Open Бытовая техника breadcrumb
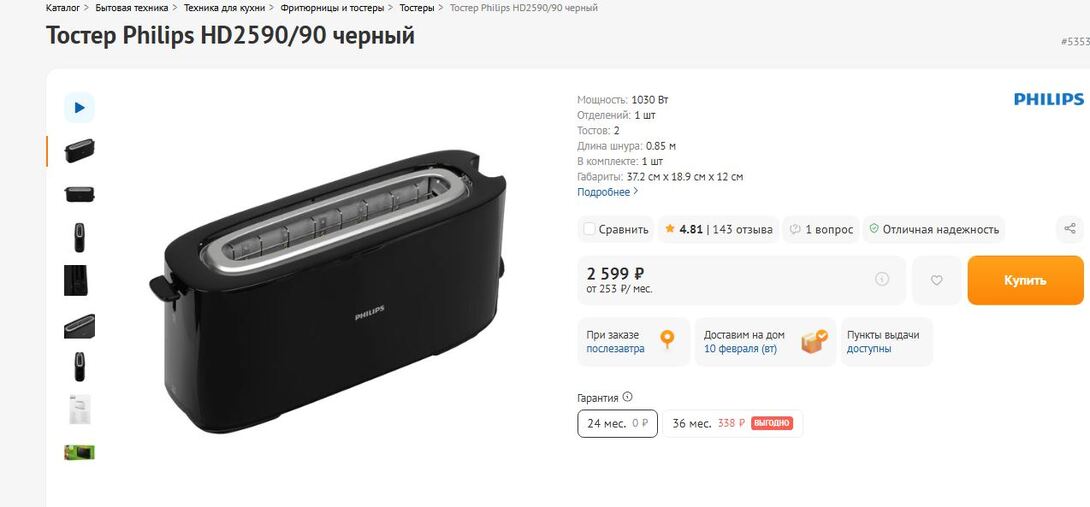The height and width of the screenshot is (507, 1090). [x=131, y=8]
